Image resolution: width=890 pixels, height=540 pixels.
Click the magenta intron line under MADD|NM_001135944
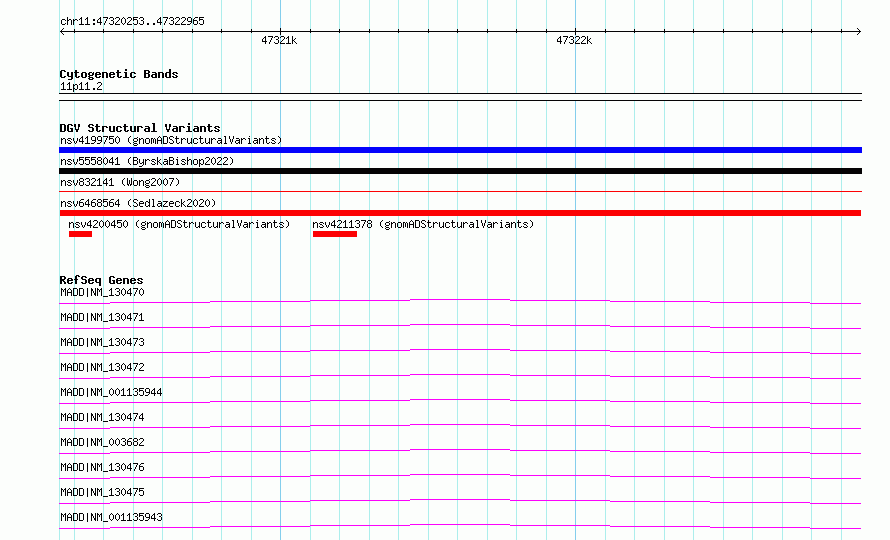tap(460, 401)
